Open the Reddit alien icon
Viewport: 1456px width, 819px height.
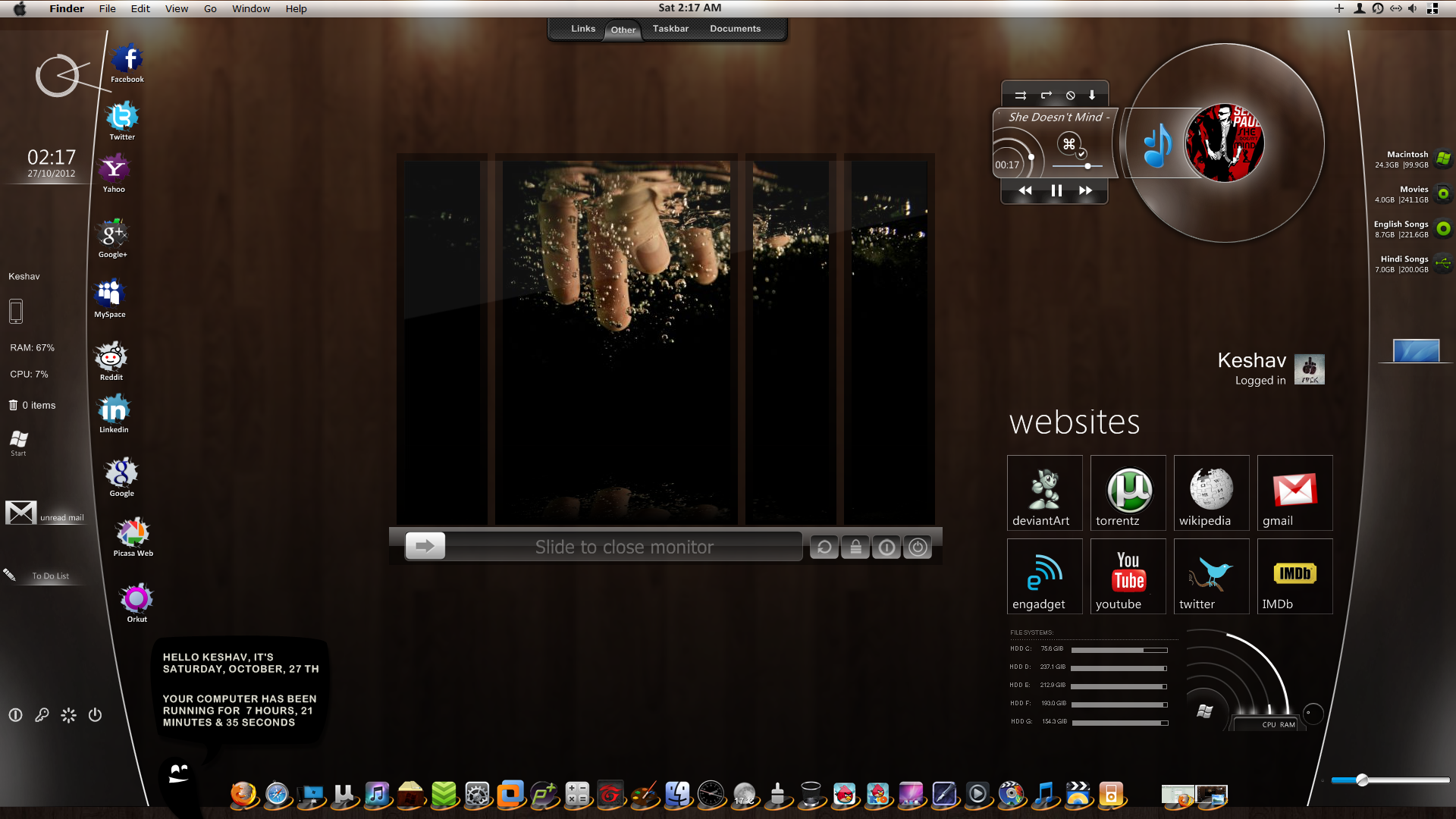pos(111,356)
